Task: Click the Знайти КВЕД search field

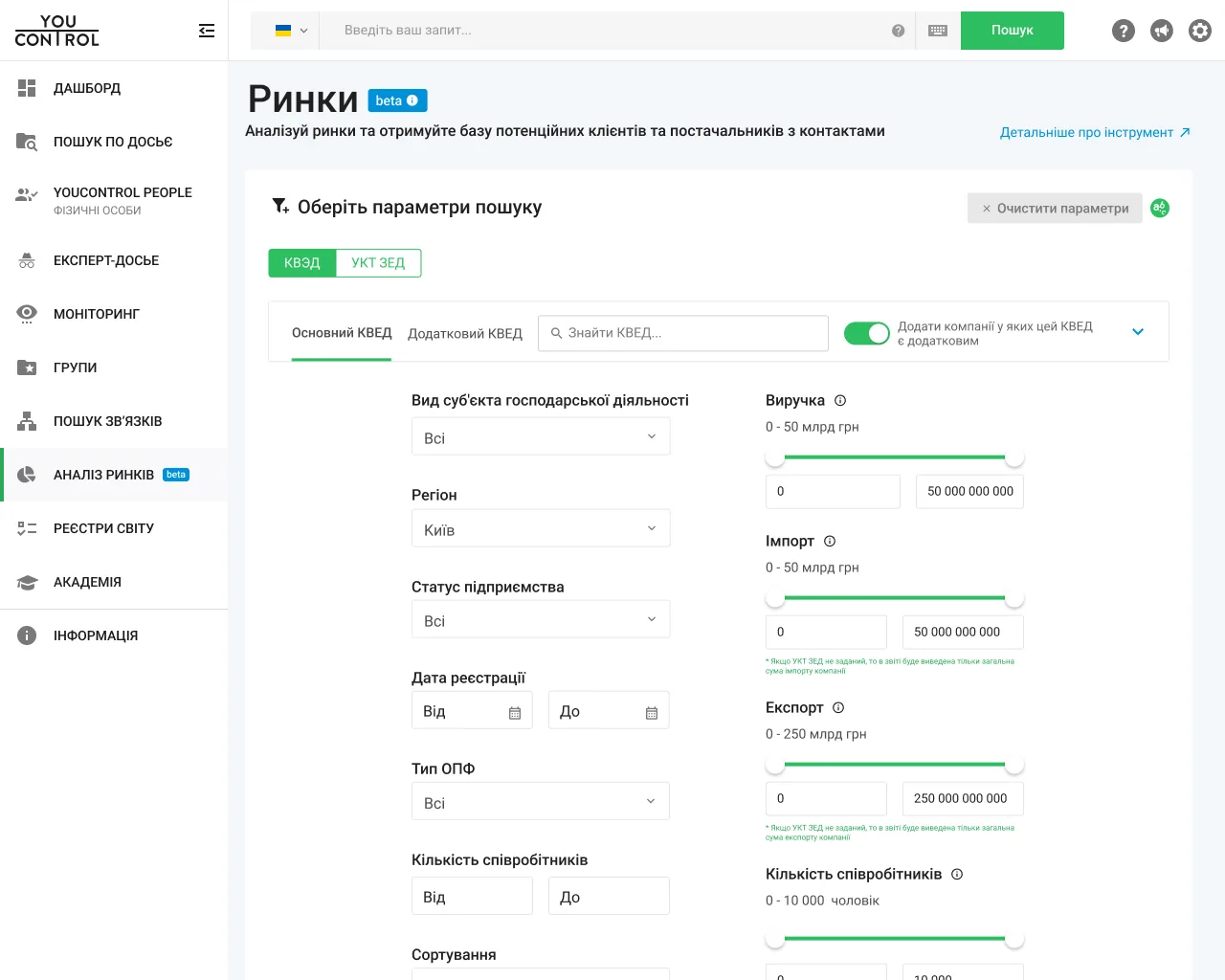Action: (x=683, y=333)
